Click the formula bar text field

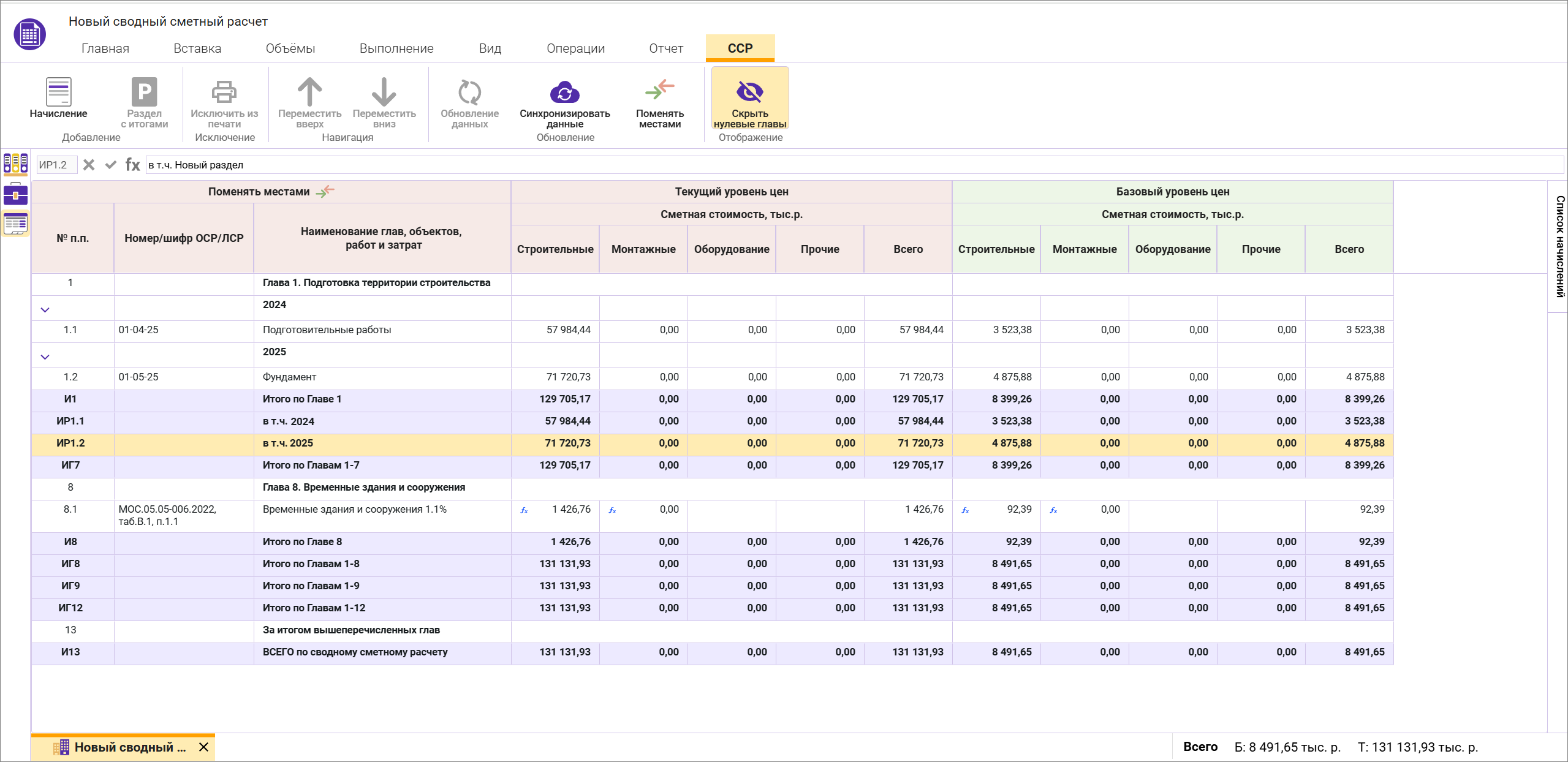click(852, 165)
